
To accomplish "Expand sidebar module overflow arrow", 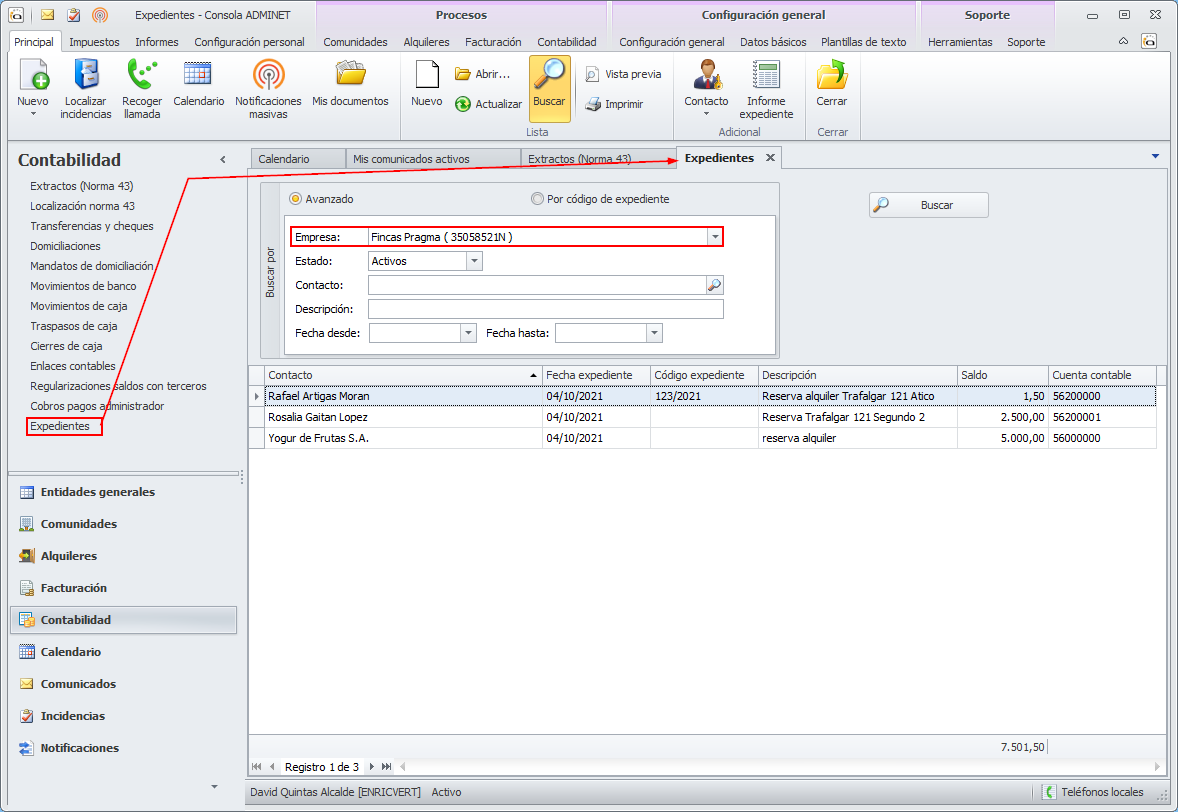I will click(x=214, y=786).
